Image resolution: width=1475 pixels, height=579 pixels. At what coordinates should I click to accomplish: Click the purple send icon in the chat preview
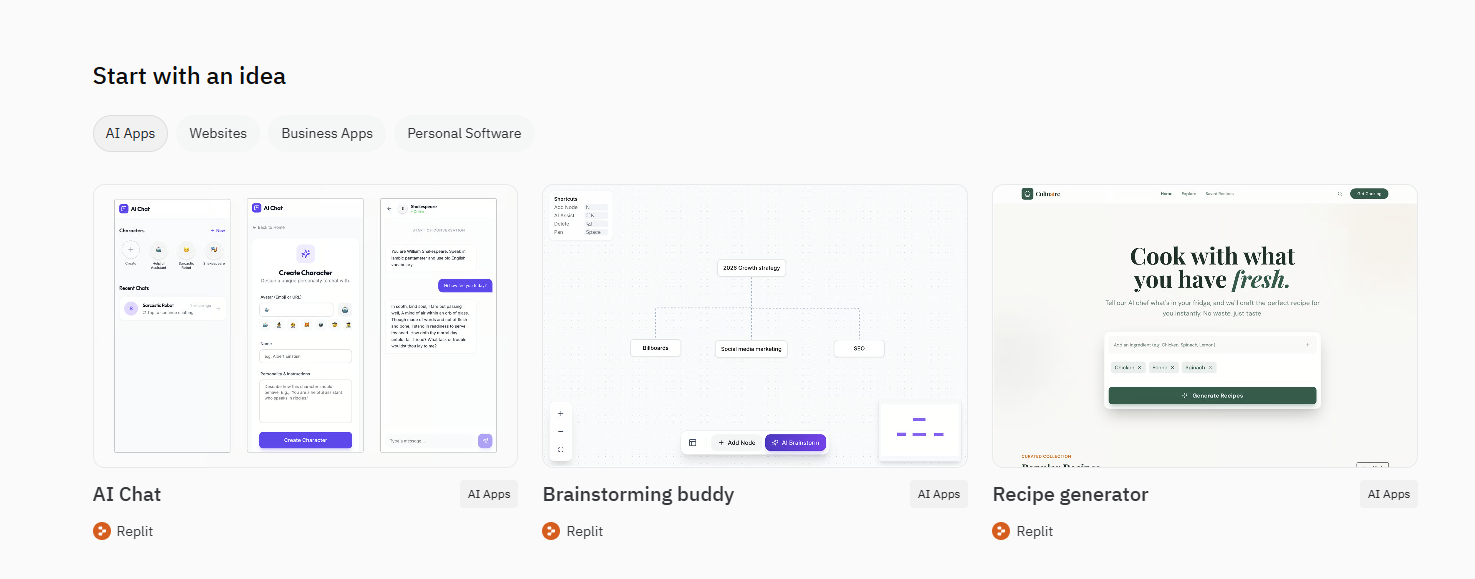(485, 440)
